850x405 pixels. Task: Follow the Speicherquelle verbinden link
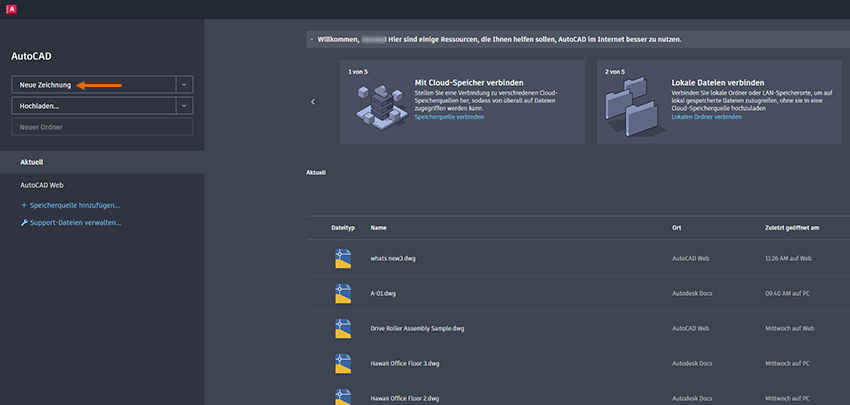[449, 117]
